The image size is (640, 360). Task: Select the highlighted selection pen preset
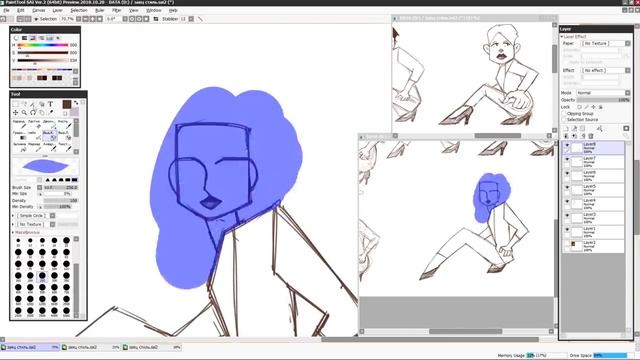[50, 136]
